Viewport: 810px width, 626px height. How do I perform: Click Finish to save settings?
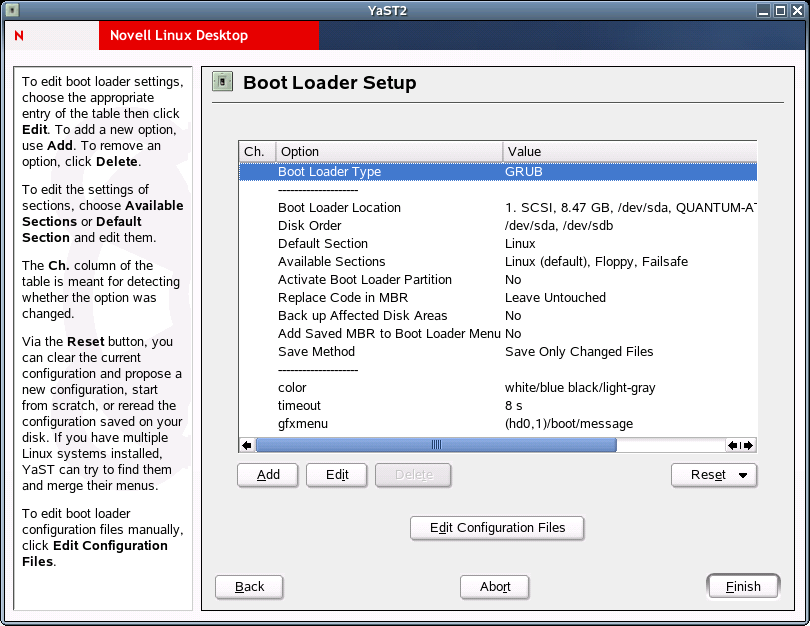(x=743, y=587)
